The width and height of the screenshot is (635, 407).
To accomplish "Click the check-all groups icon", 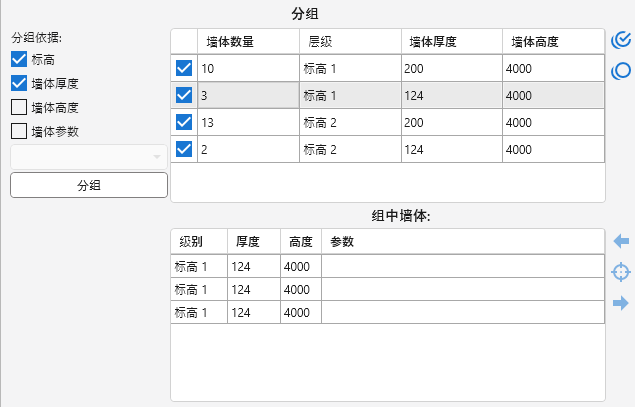I will point(621,41).
